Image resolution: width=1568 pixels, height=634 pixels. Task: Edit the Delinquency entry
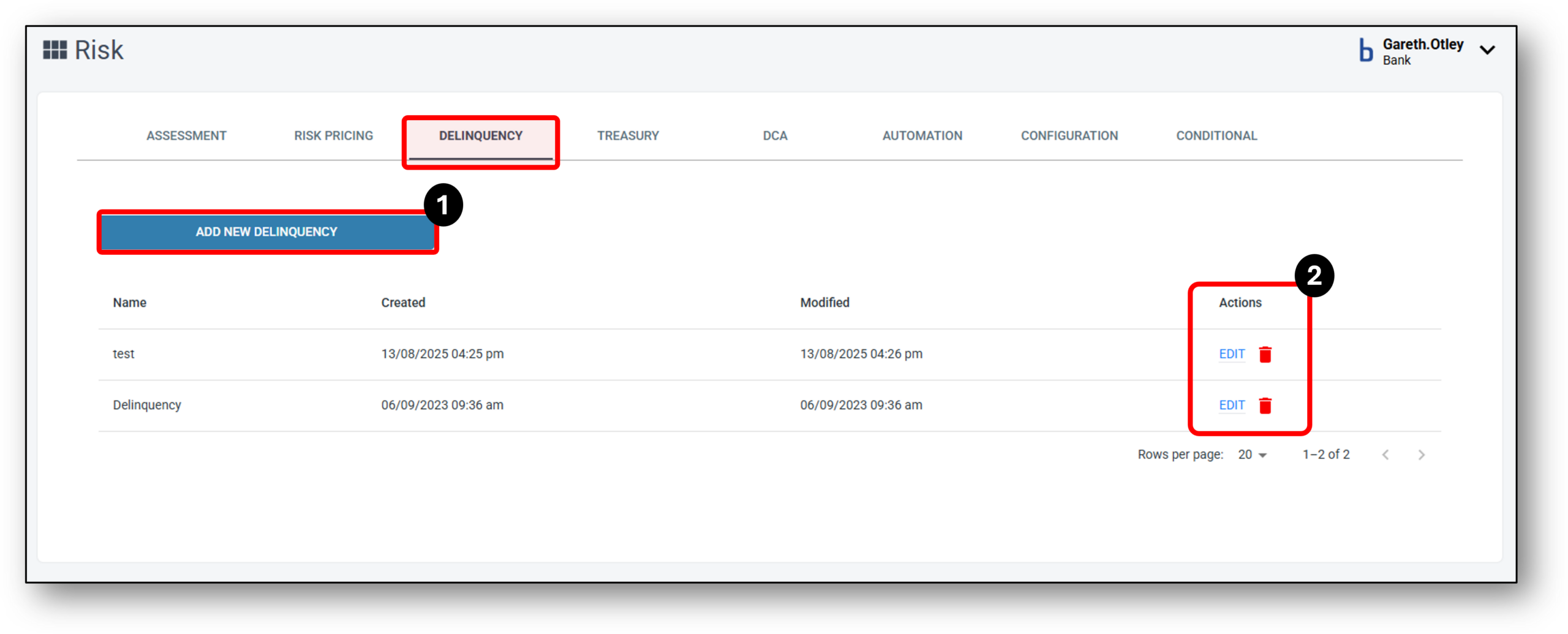pos(1231,406)
